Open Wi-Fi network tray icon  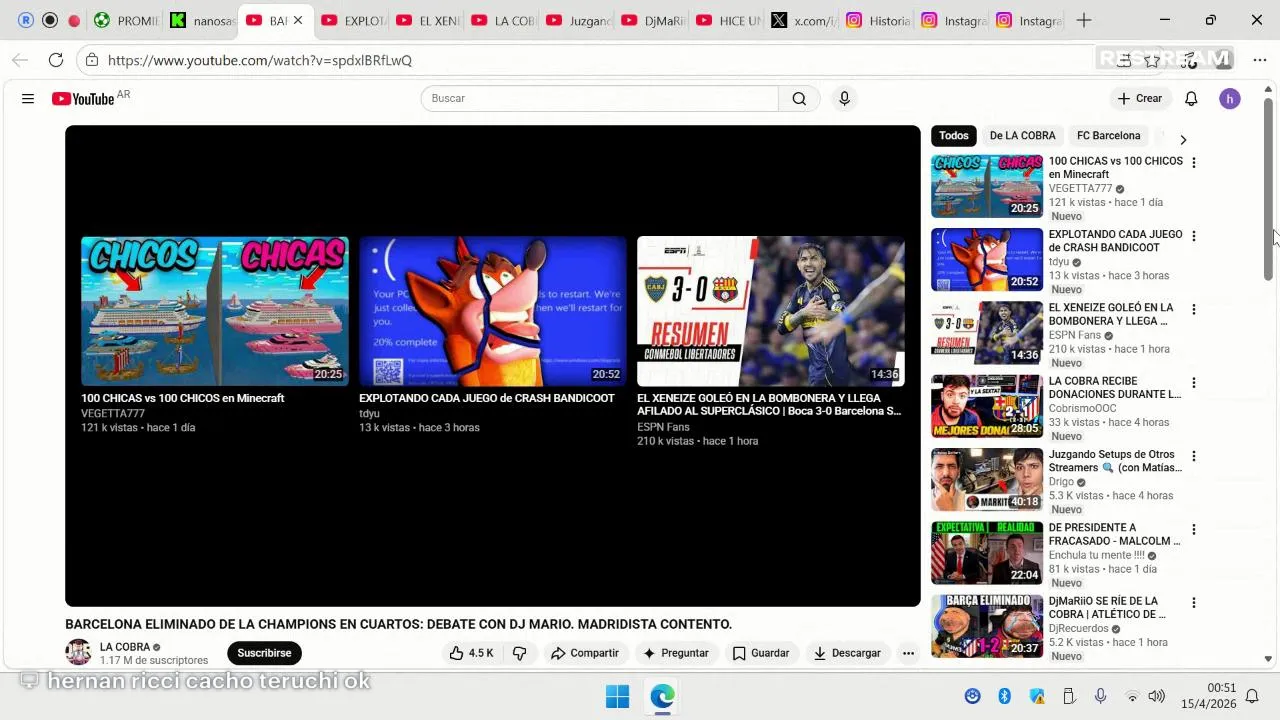[x=1132, y=696]
